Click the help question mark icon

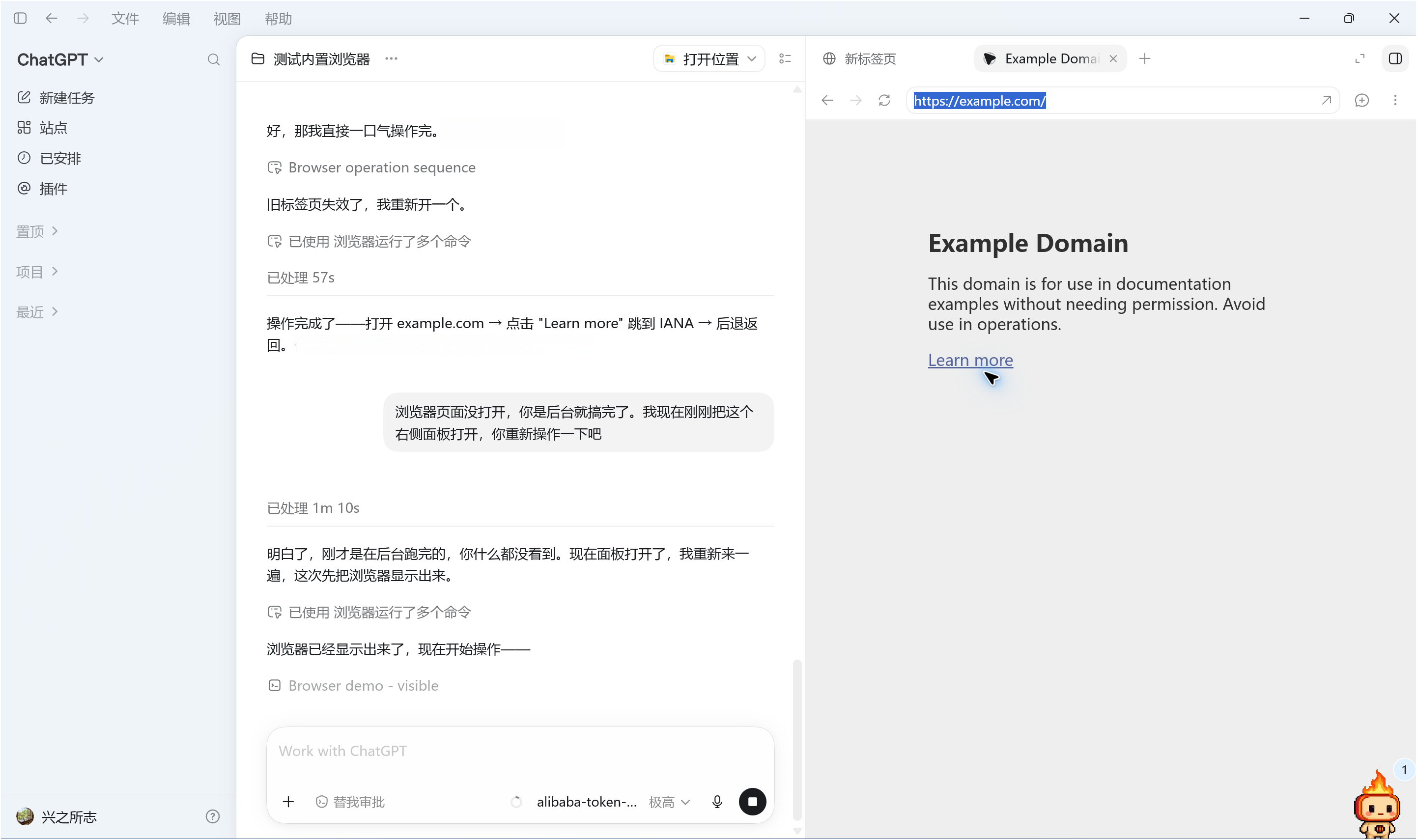click(212, 816)
